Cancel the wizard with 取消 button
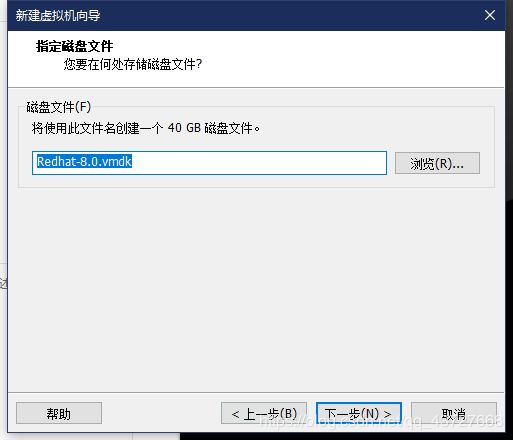Viewport: 513px width, 440px height. (x=454, y=413)
